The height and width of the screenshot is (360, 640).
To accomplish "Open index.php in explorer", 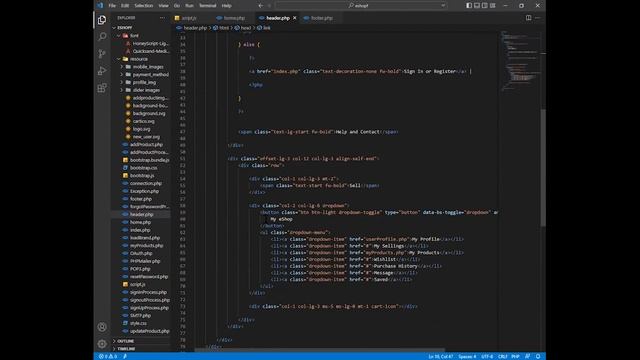I will 141,230.
